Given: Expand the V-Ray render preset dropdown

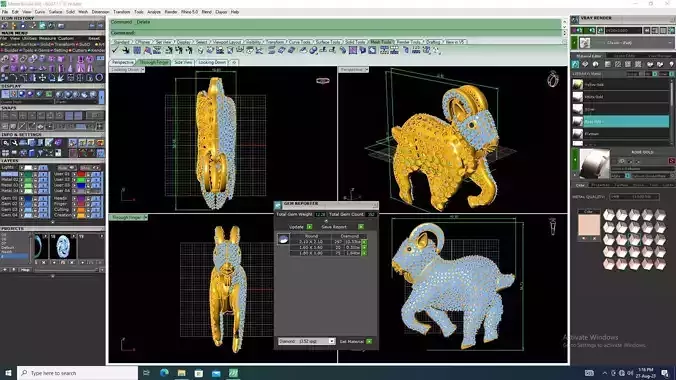Looking at the screenshot, I should point(670,43).
